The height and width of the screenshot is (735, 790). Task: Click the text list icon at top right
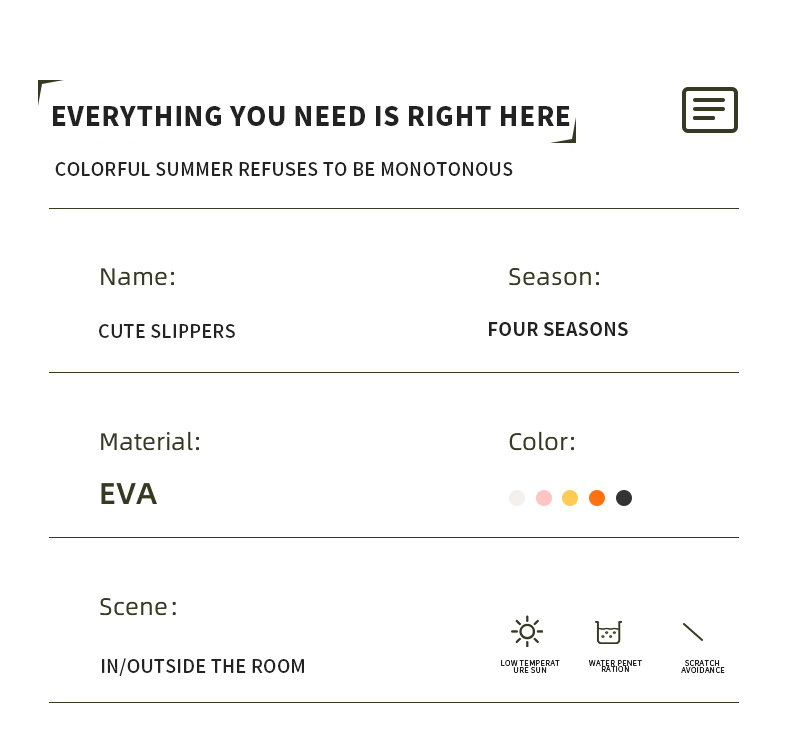[x=709, y=110]
